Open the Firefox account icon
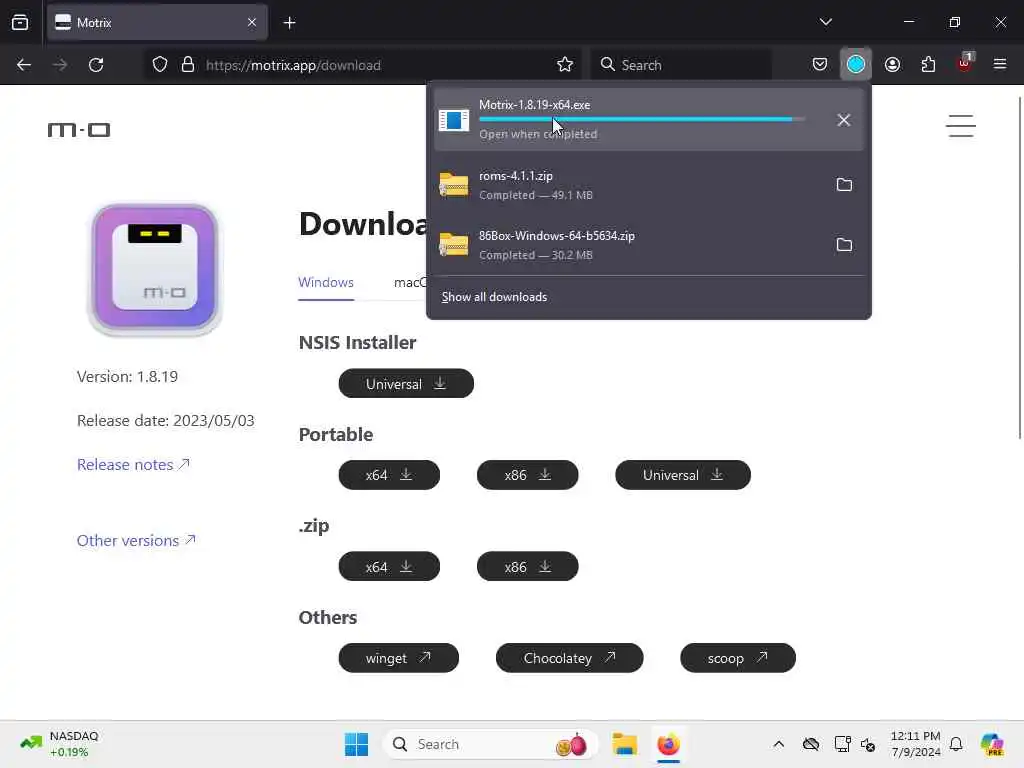 pos(892,65)
